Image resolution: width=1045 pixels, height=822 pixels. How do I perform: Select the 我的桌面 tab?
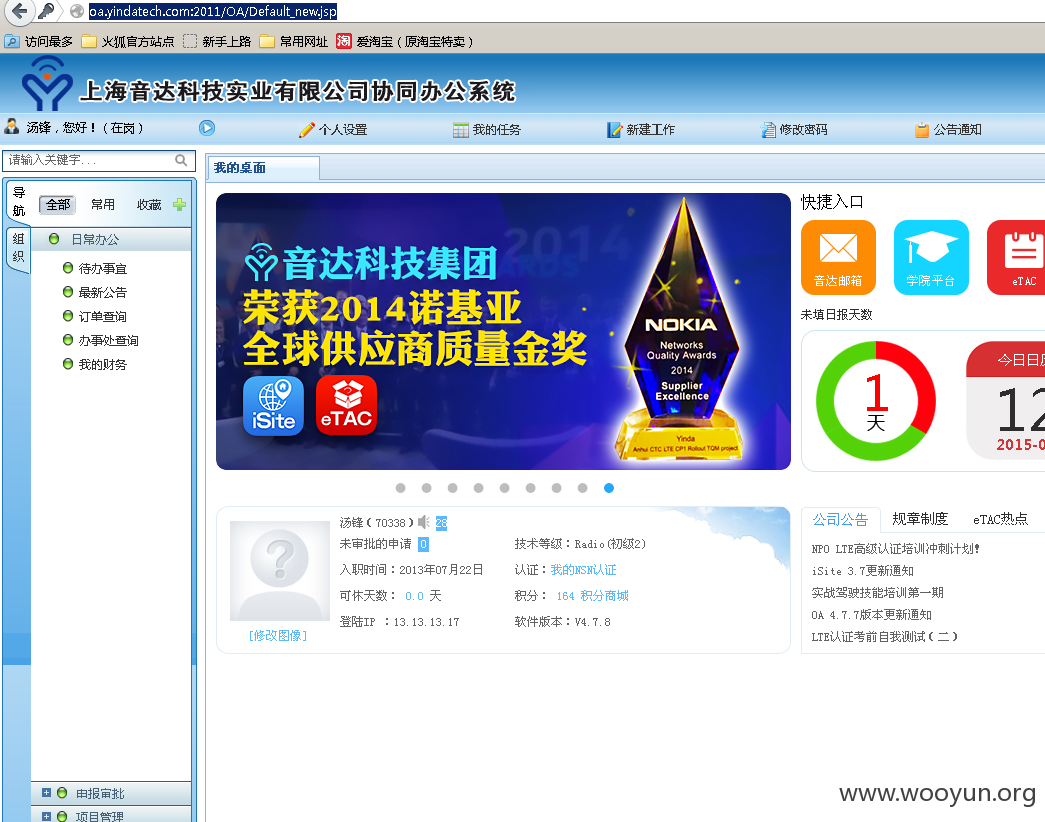(x=263, y=168)
